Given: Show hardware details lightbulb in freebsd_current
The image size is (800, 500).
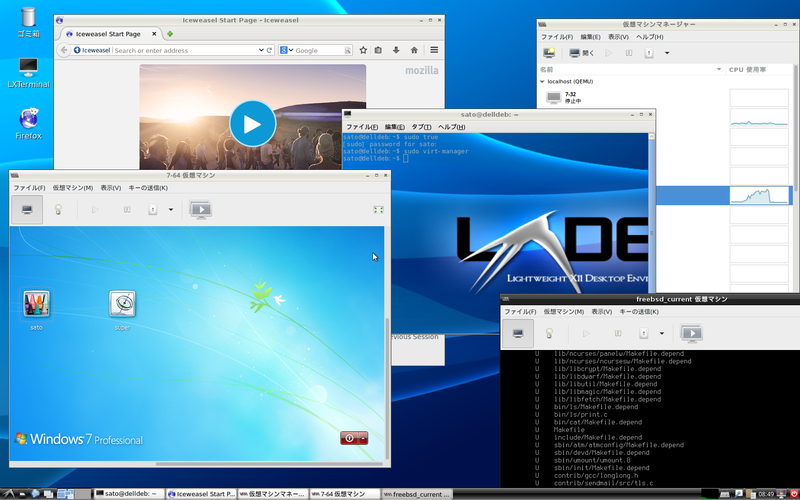Looking at the screenshot, I should [549, 334].
